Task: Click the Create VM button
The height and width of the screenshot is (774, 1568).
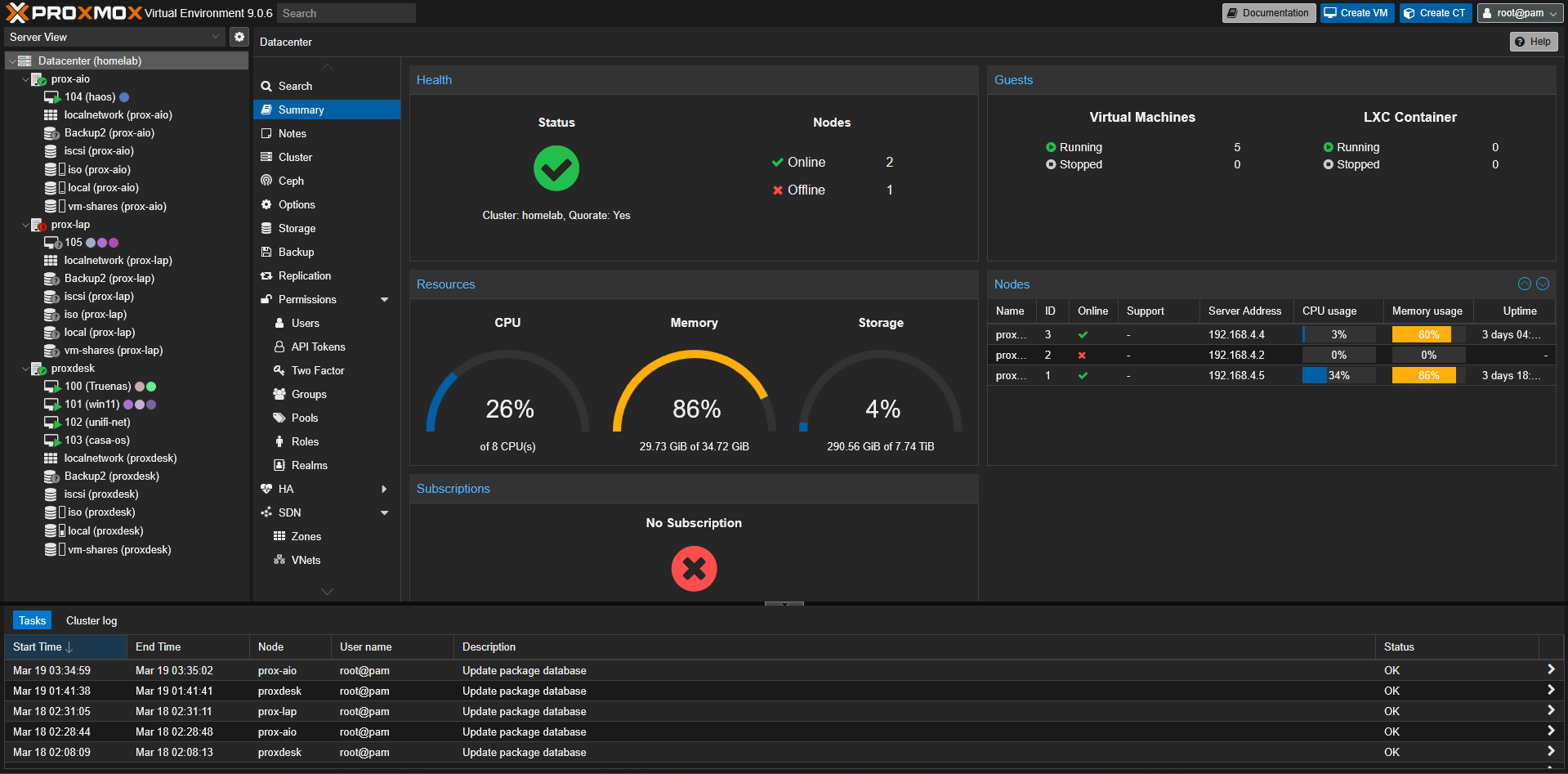Action: [1356, 12]
